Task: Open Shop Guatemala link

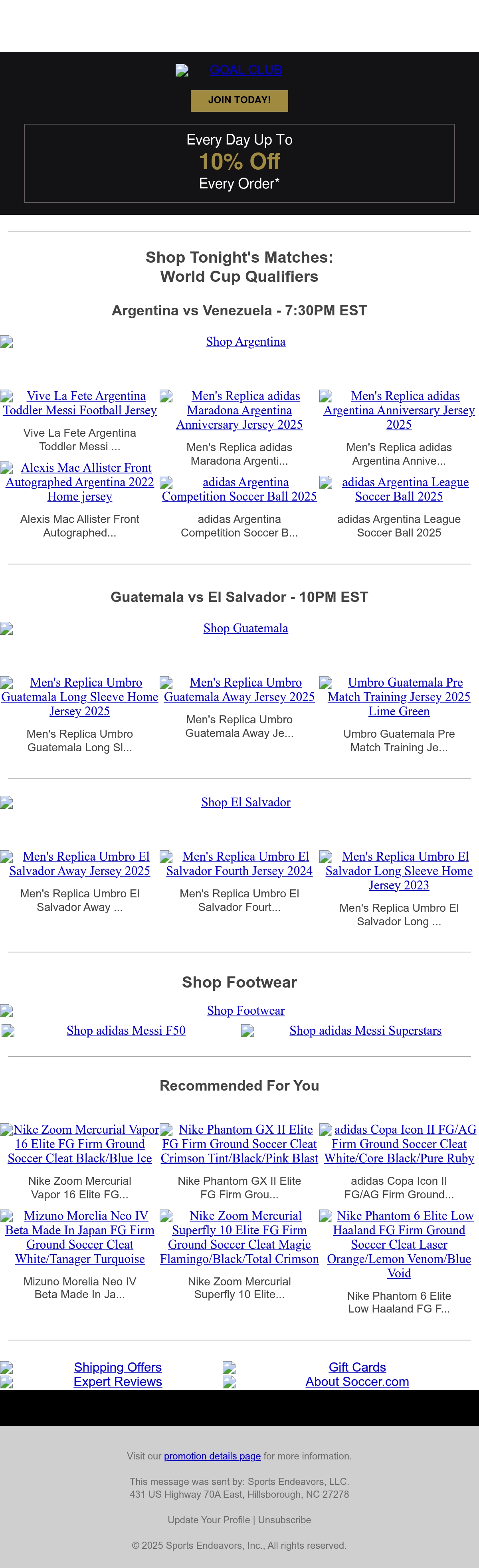Action: [x=245, y=628]
